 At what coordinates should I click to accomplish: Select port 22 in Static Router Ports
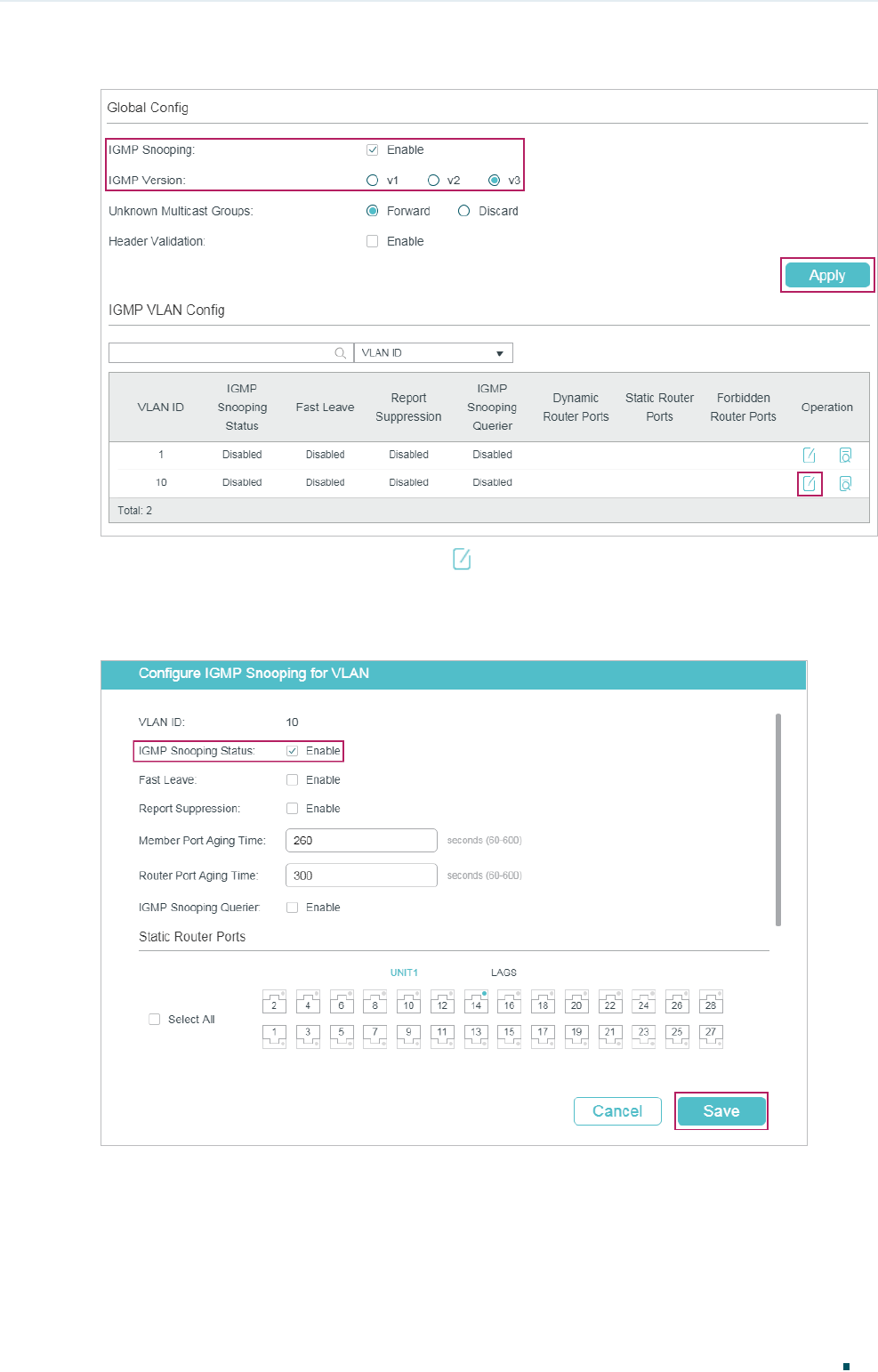pyautogui.click(x=610, y=1002)
